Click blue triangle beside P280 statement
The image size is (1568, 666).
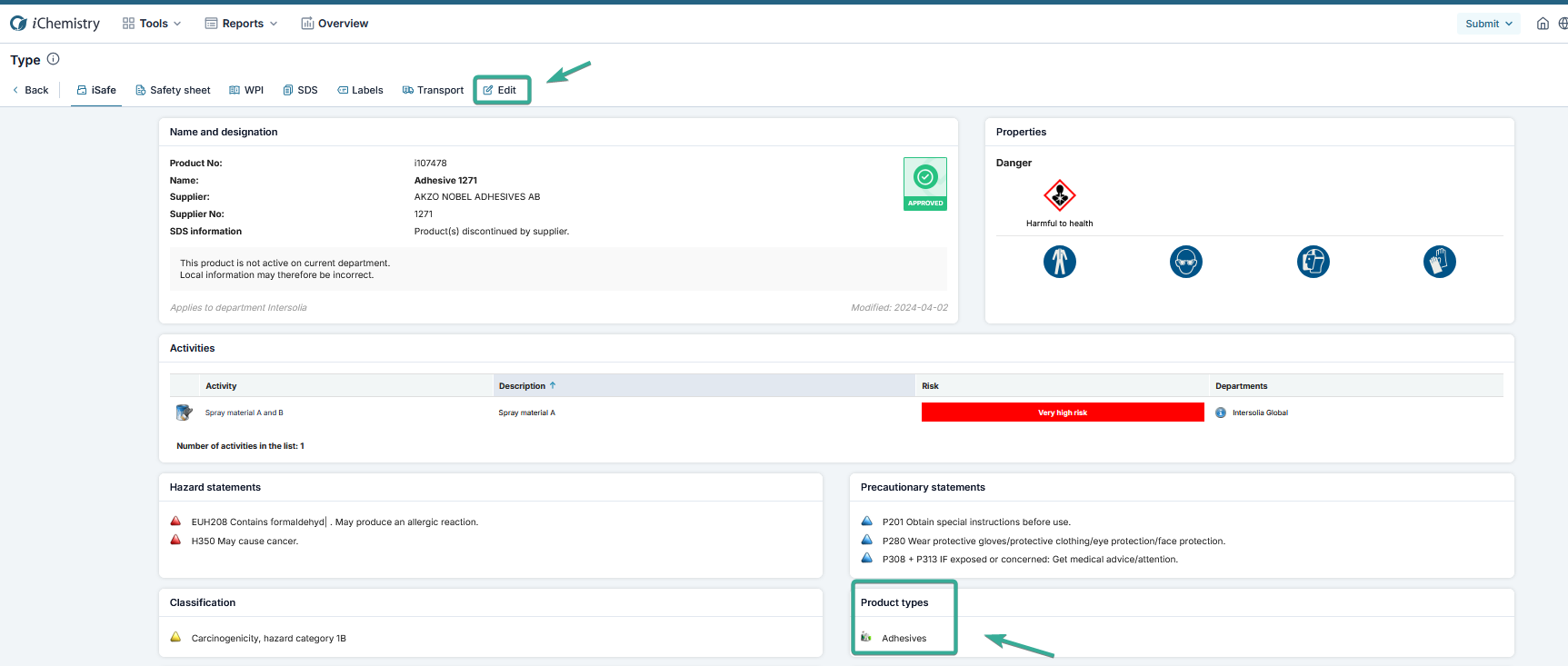click(866, 540)
